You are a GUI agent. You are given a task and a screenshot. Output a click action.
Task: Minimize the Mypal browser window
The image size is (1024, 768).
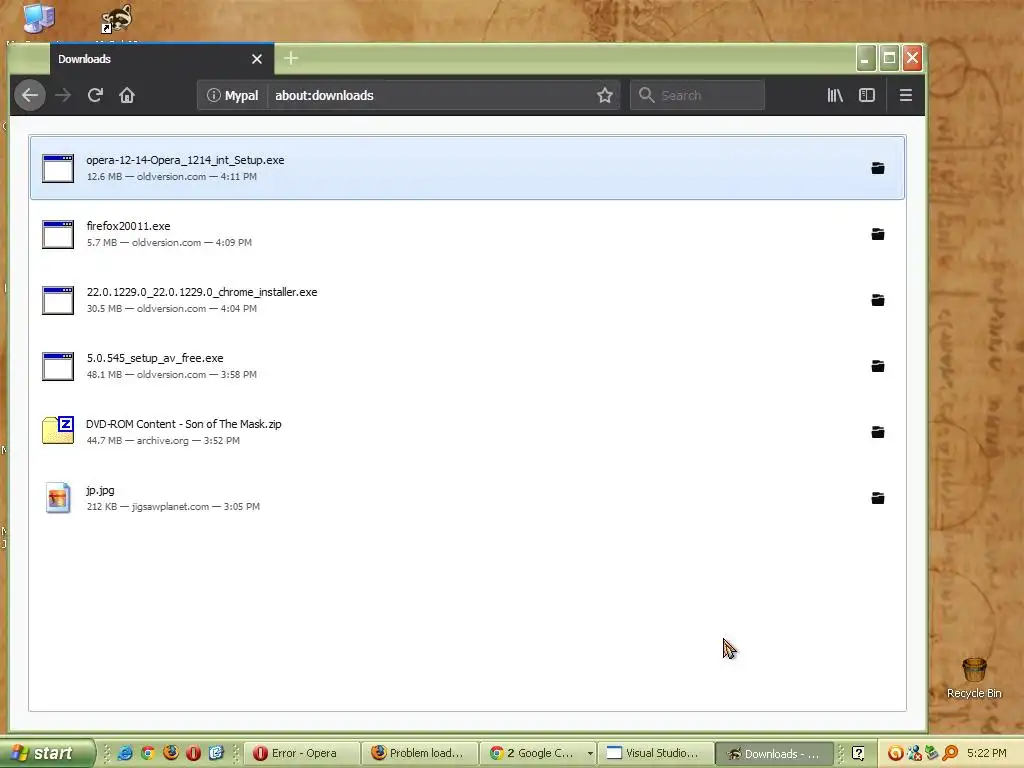coord(865,59)
